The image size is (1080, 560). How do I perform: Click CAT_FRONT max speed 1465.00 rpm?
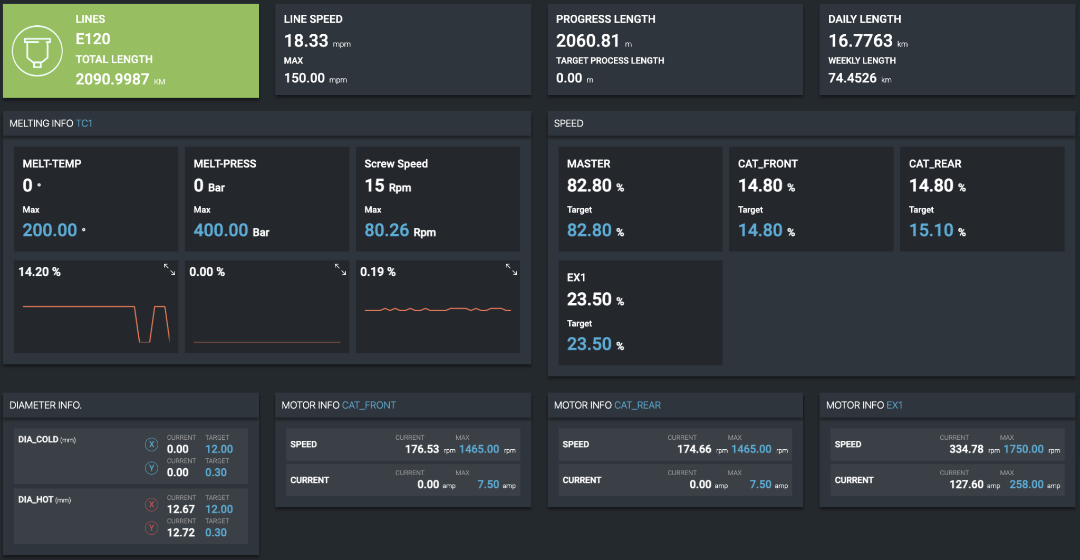(488, 449)
